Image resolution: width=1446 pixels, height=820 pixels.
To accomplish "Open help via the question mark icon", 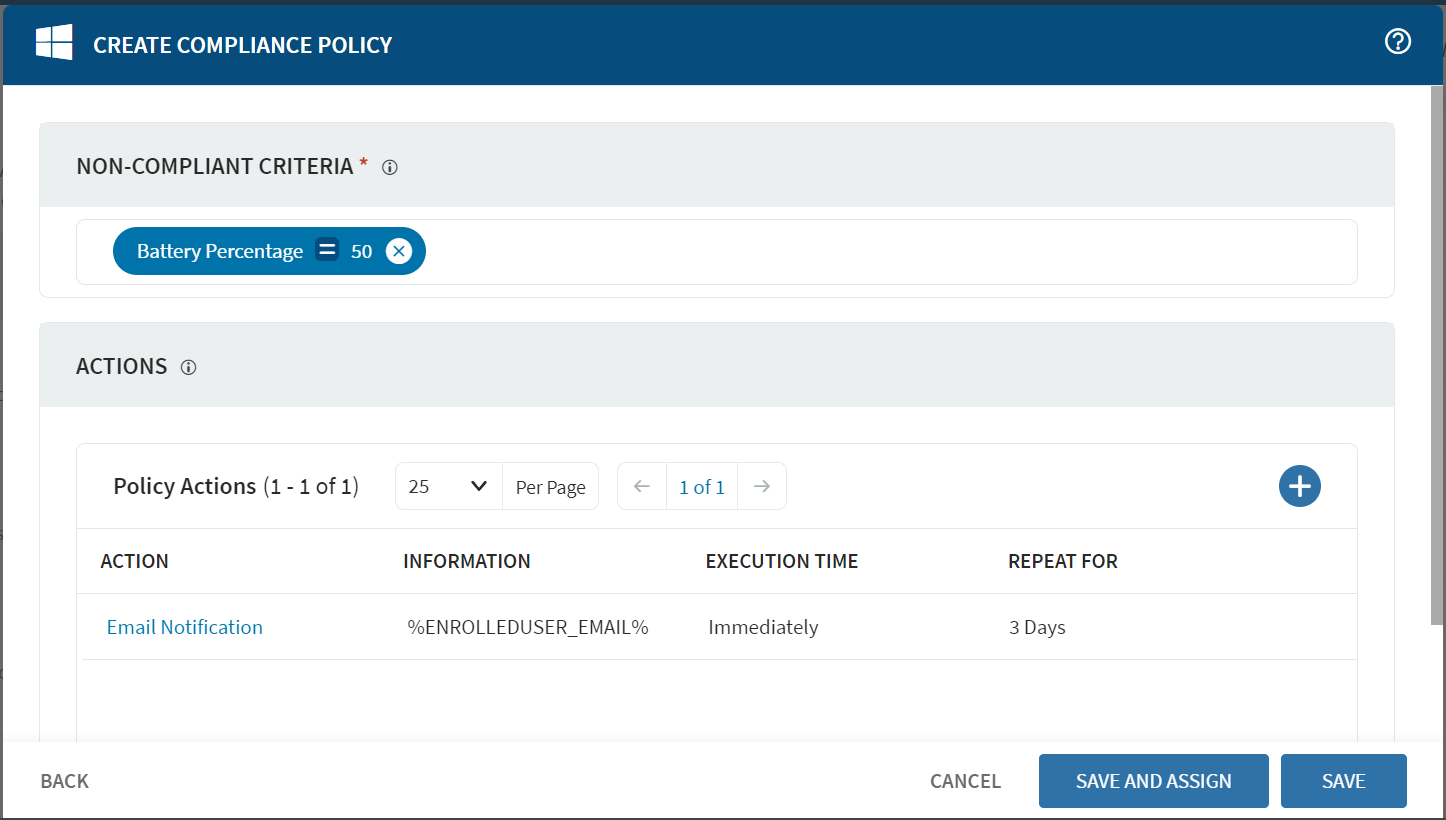I will tap(1397, 41).
